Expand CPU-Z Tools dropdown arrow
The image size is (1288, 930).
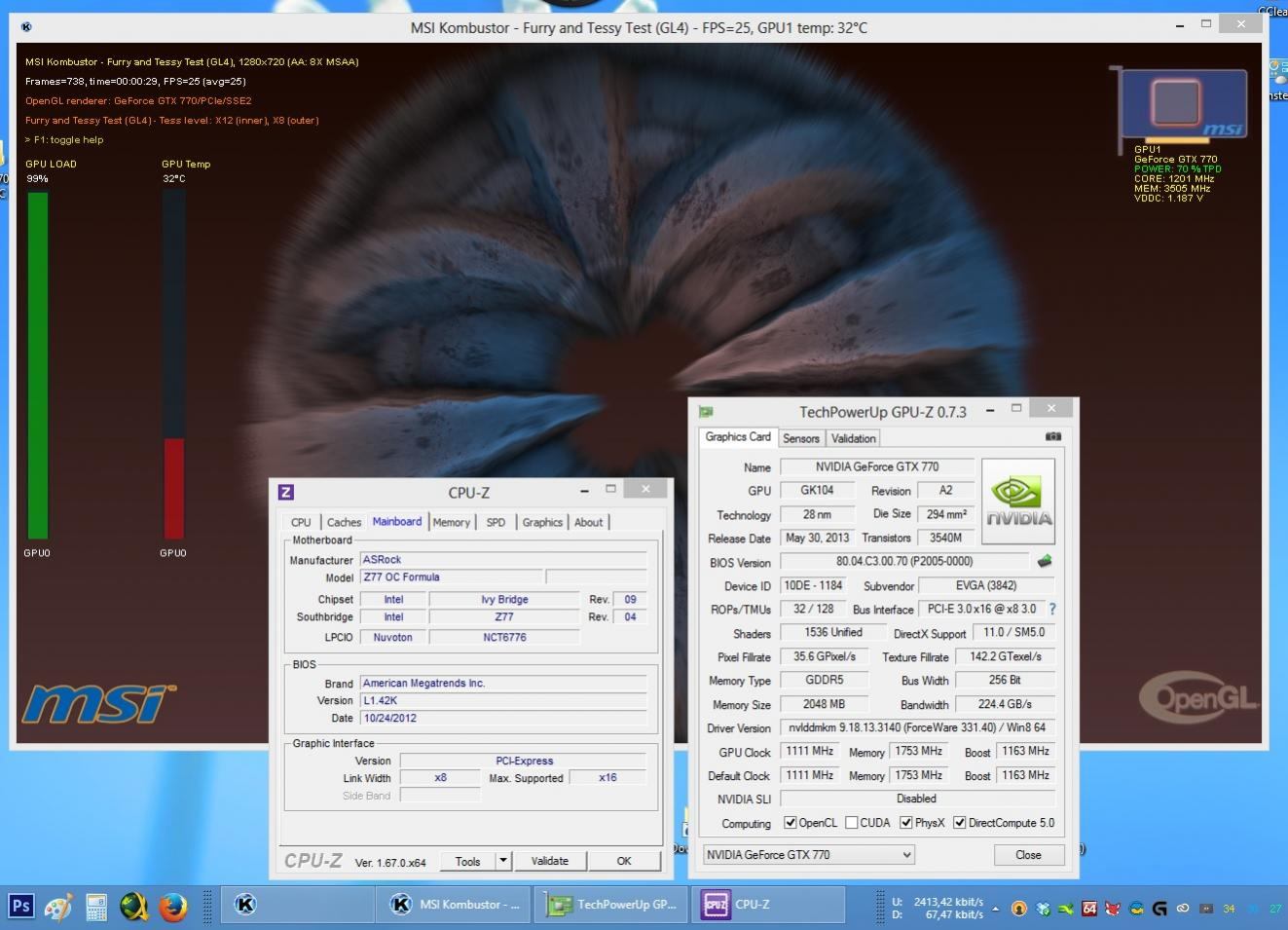click(x=502, y=861)
